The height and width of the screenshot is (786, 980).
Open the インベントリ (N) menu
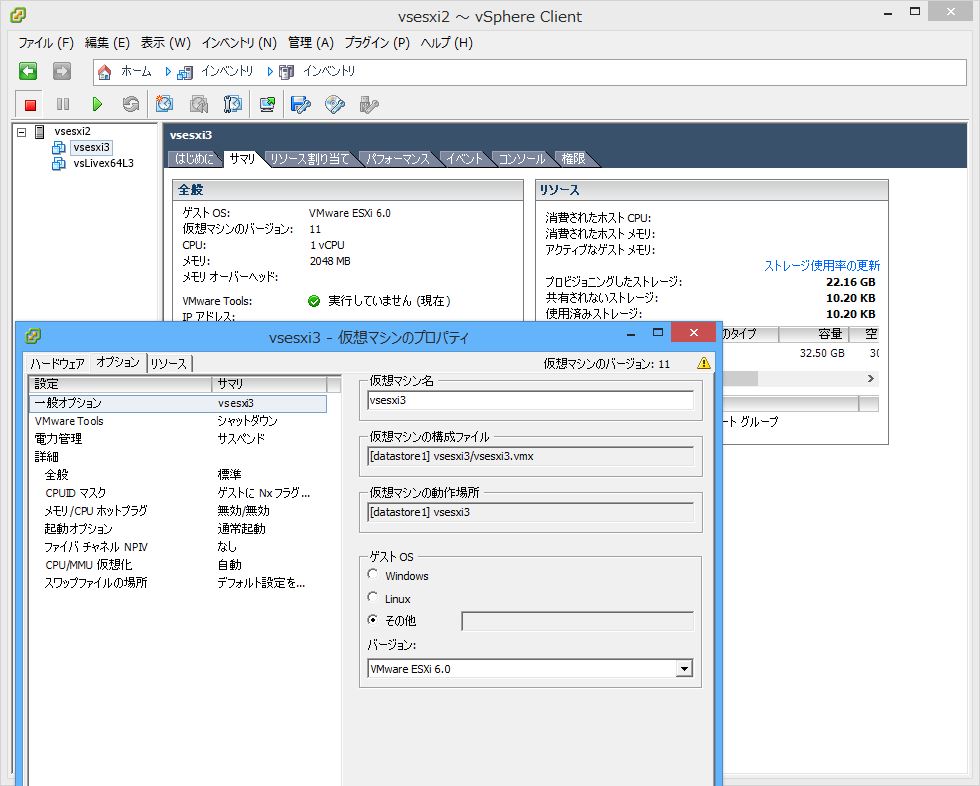[x=239, y=42]
